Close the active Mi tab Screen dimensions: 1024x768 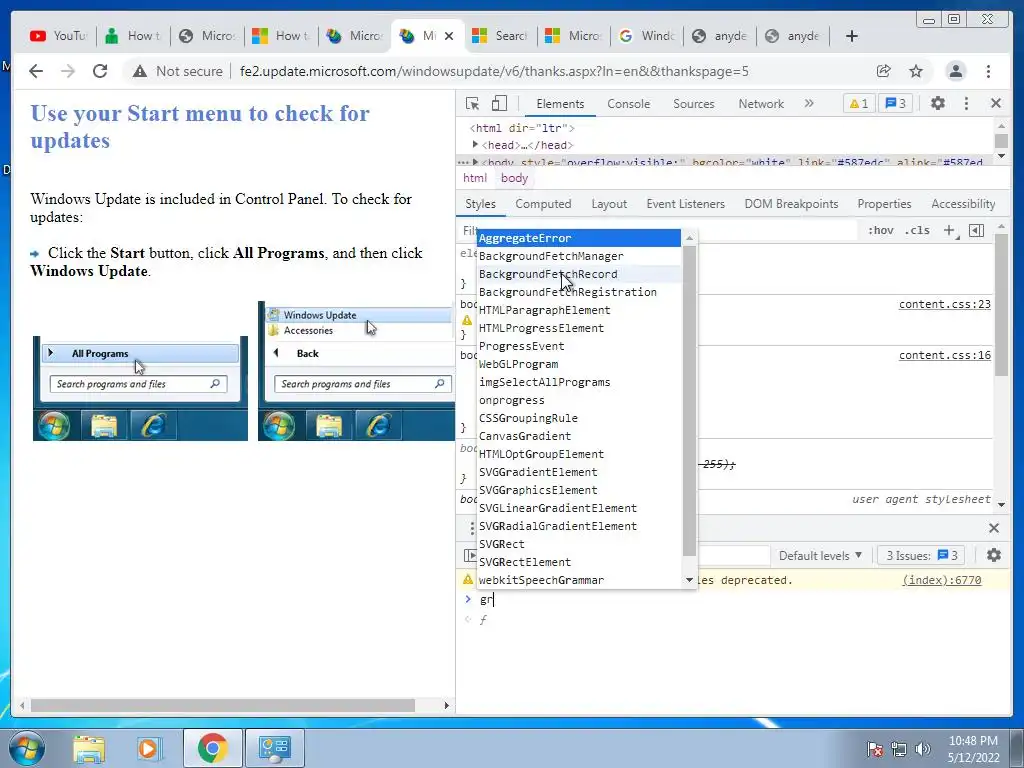tap(449, 36)
